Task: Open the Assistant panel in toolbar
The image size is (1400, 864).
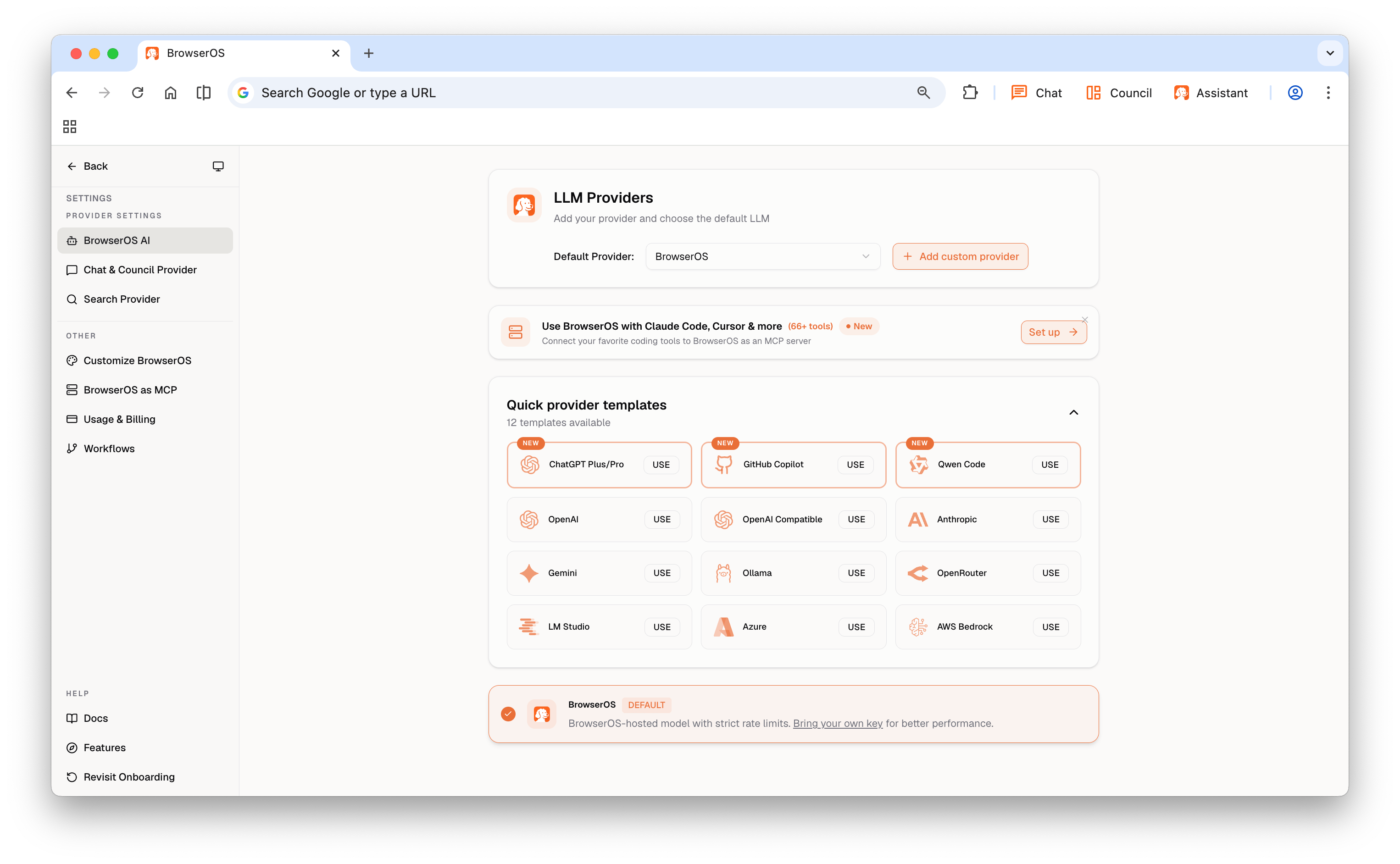Action: click(1210, 93)
